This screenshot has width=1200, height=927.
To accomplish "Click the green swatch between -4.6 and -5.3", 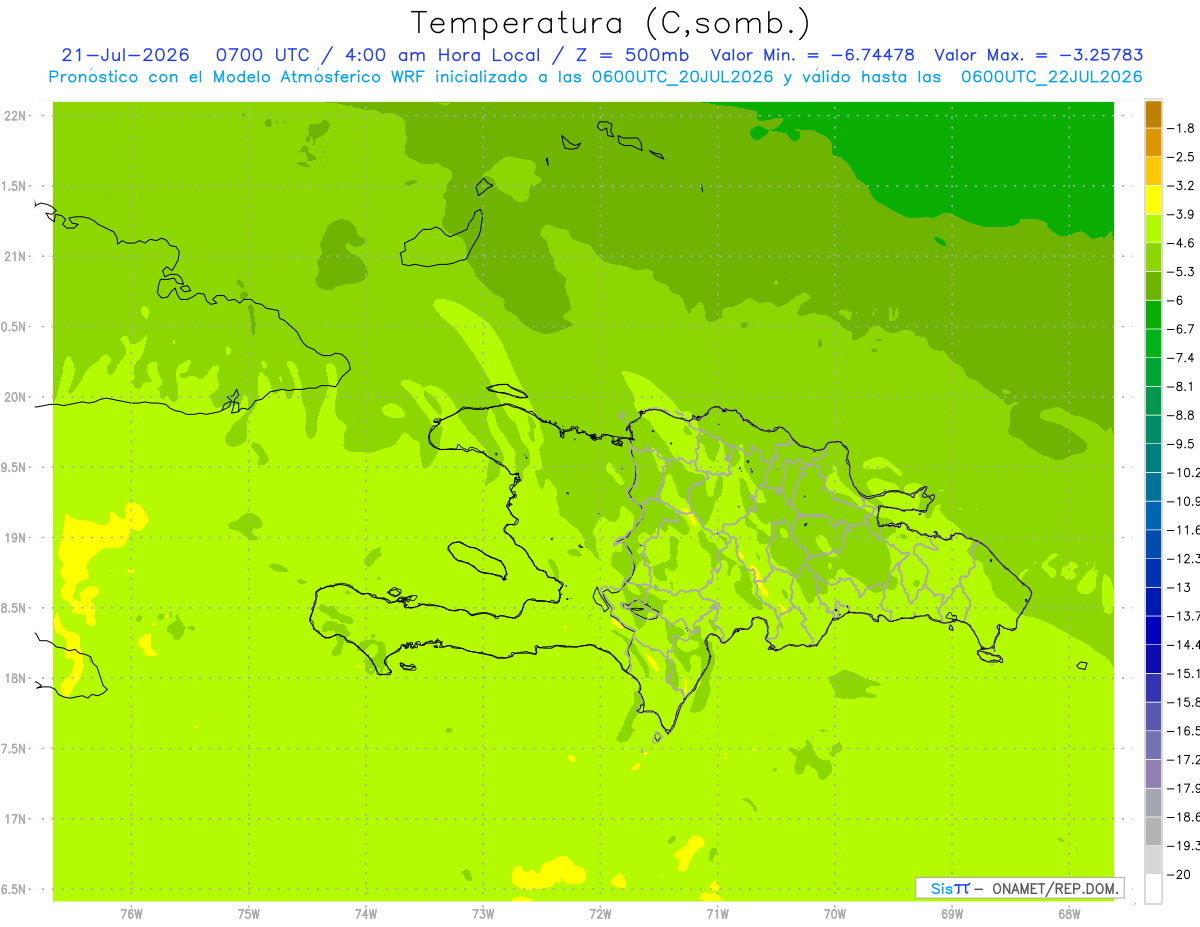I will pyautogui.click(x=1153, y=257).
